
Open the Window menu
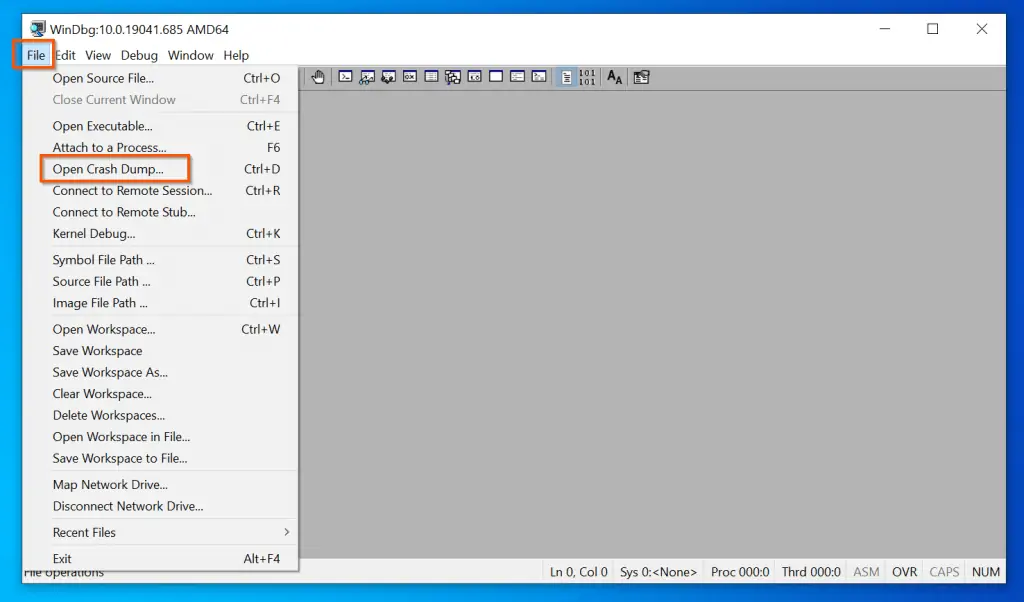pos(190,55)
